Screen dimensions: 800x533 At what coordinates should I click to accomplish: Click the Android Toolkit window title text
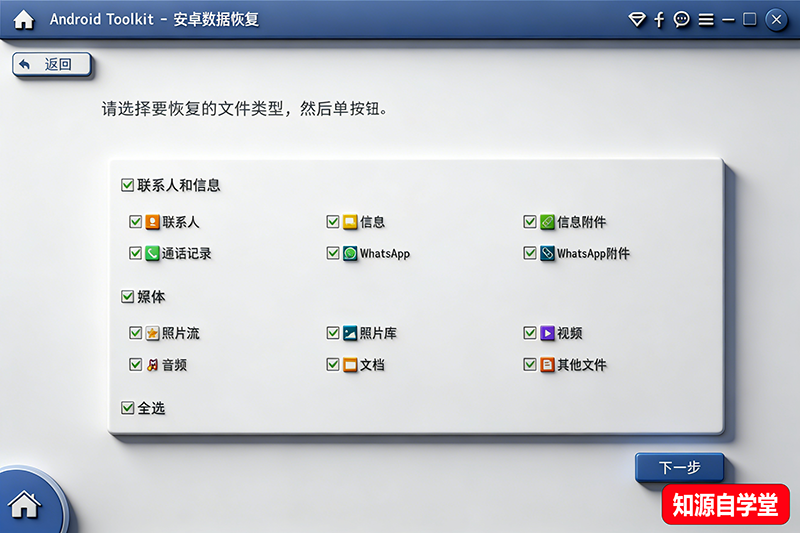(154, 19)
